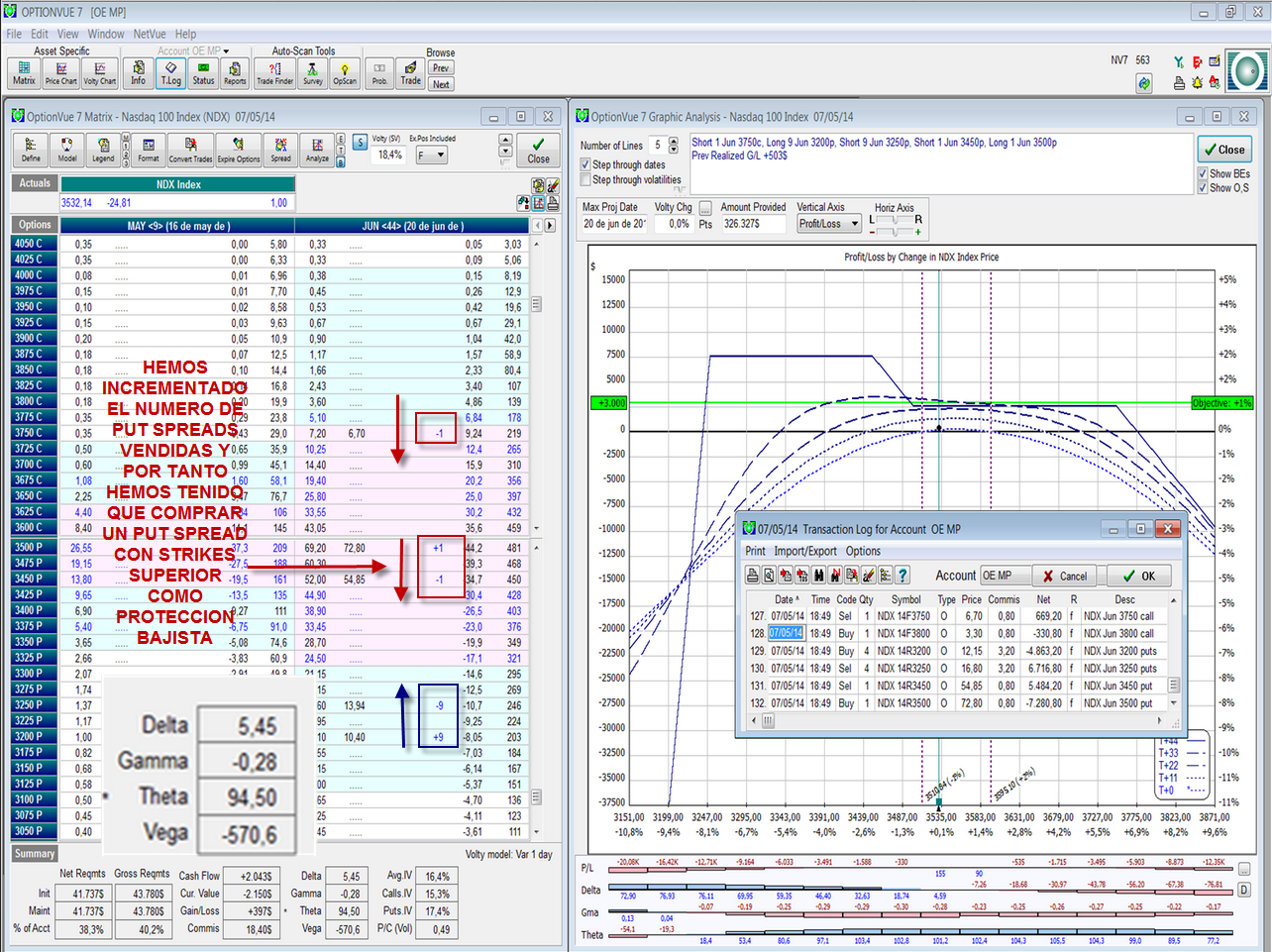Enable Step through volatilities checkbox
This screenshot has height=952, width=1272.
(585, 180)
